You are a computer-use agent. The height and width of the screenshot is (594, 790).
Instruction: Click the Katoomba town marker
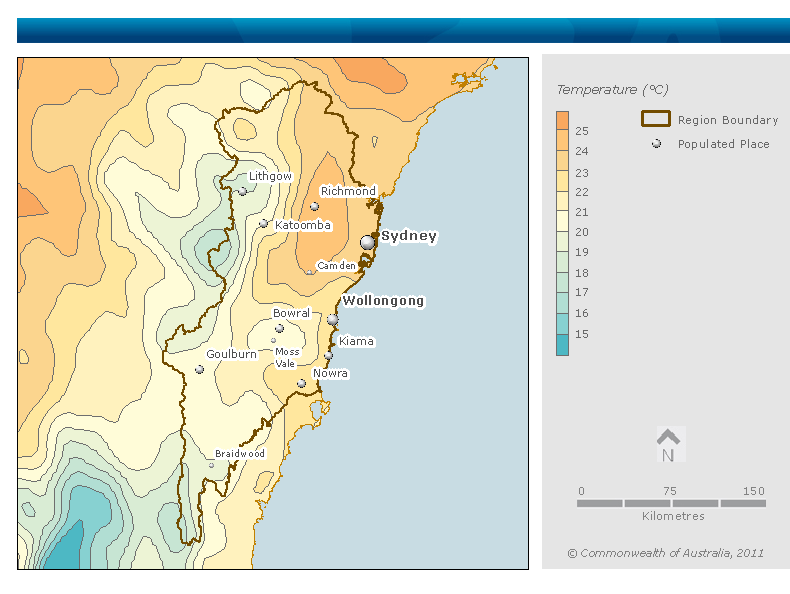pos(263,224)
